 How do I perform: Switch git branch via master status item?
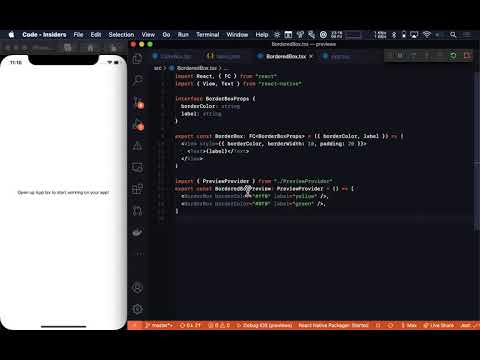click(159, 325)
